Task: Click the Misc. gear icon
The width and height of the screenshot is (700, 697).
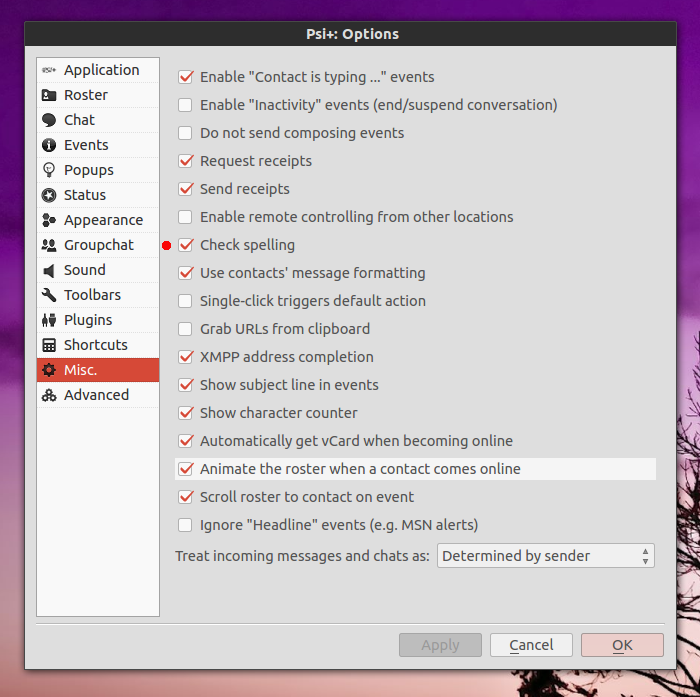Action: click(x=49, y=370)
